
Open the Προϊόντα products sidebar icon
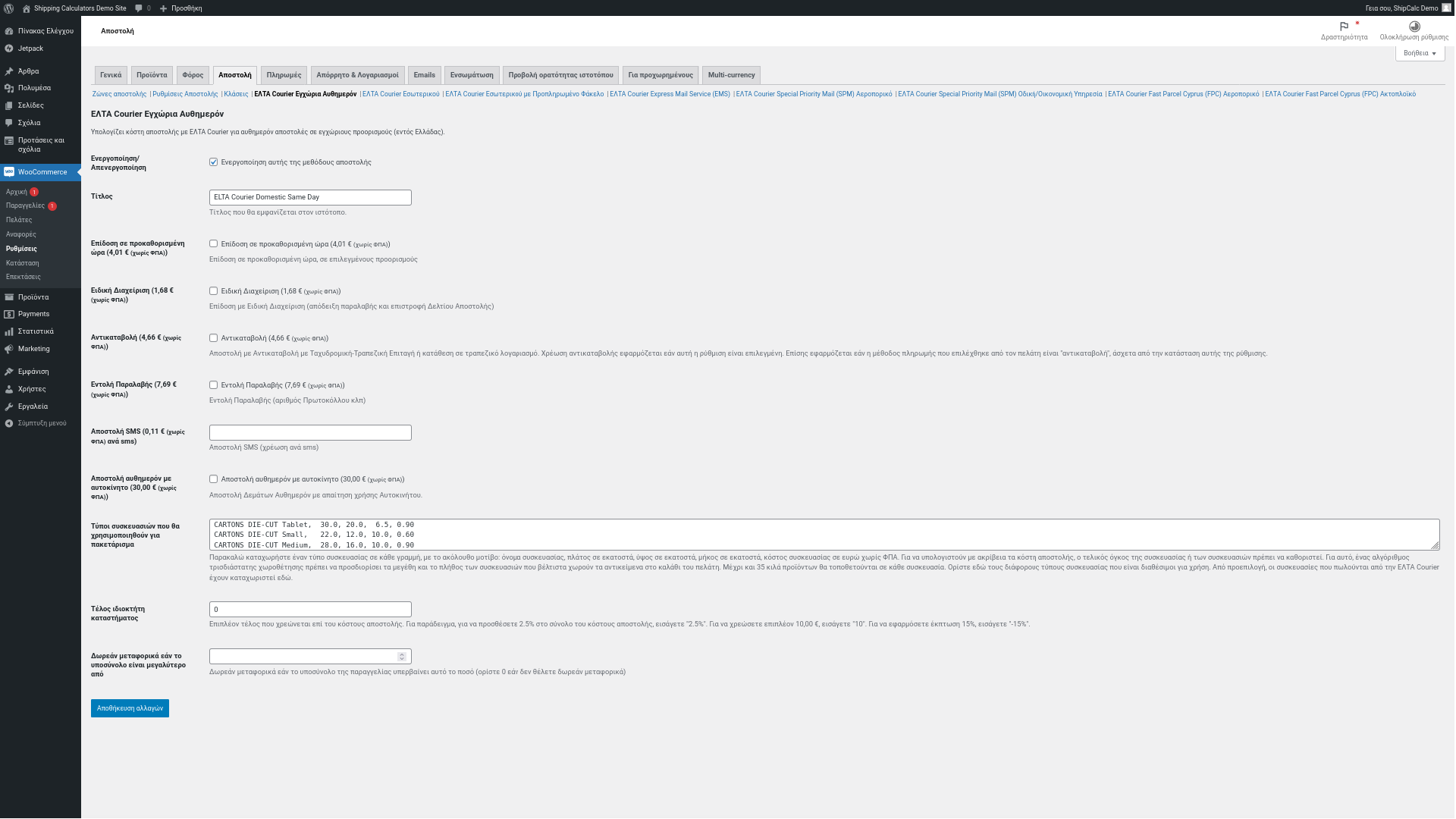[x=9, y=297]
